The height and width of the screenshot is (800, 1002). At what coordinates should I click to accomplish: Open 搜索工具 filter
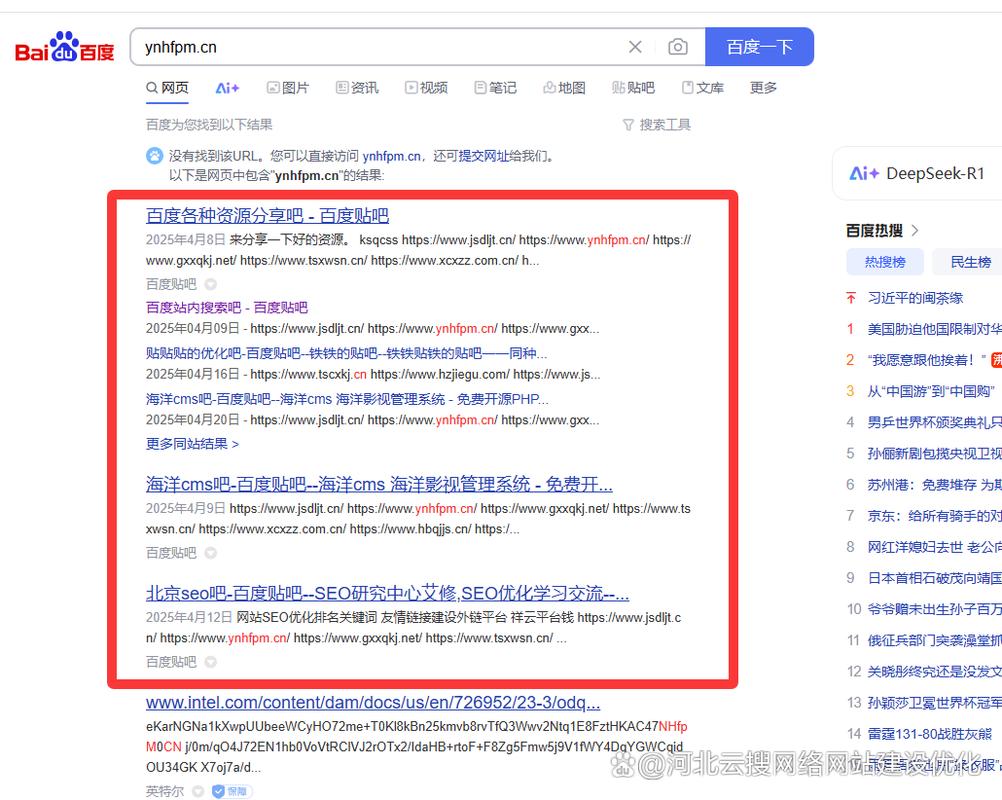(x=657, y=125)
